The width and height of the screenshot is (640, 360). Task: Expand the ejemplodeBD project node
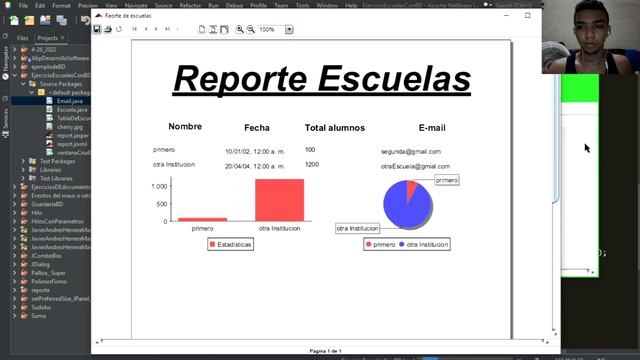15,67
